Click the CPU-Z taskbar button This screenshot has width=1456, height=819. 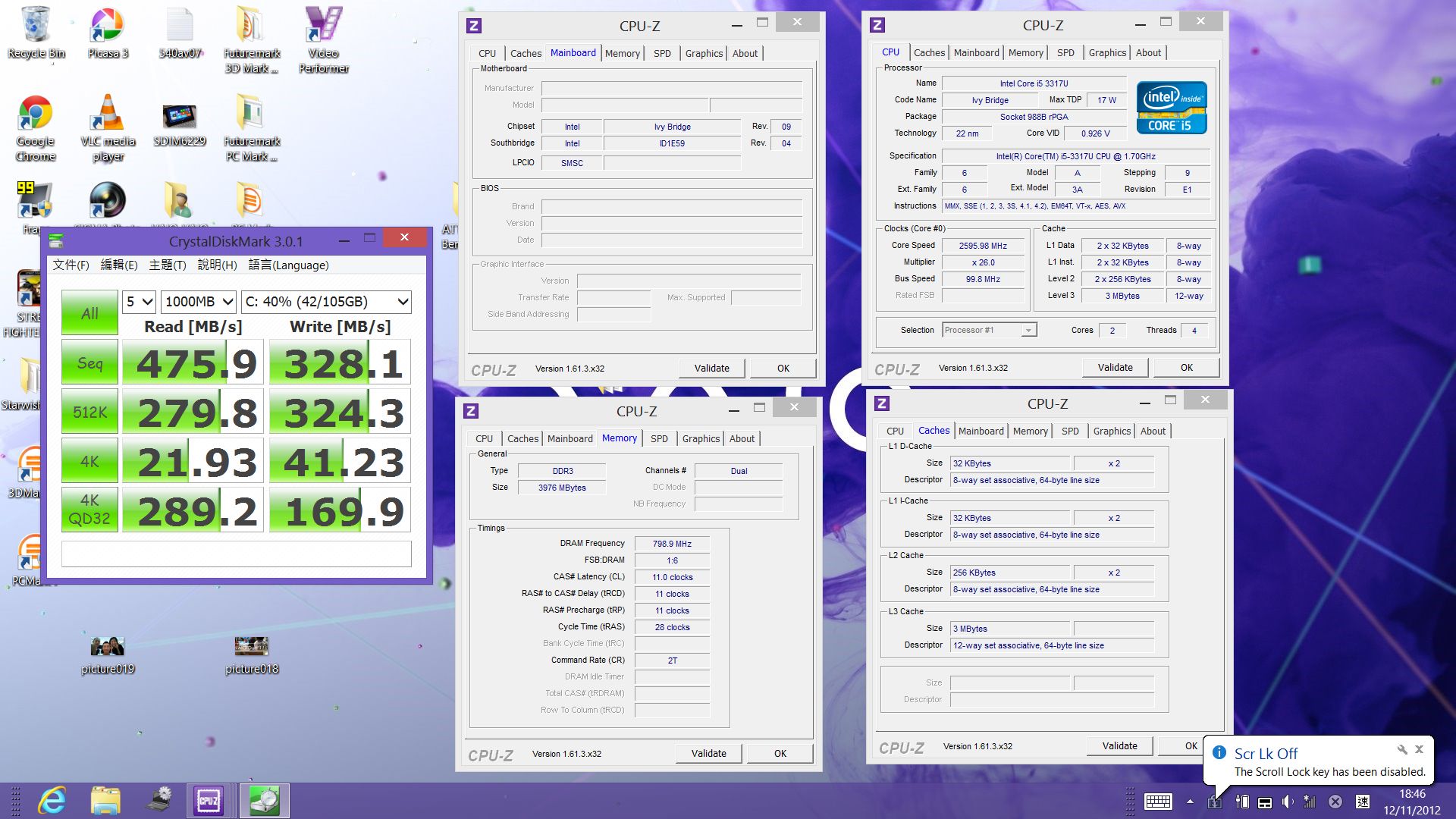(209, 801)
